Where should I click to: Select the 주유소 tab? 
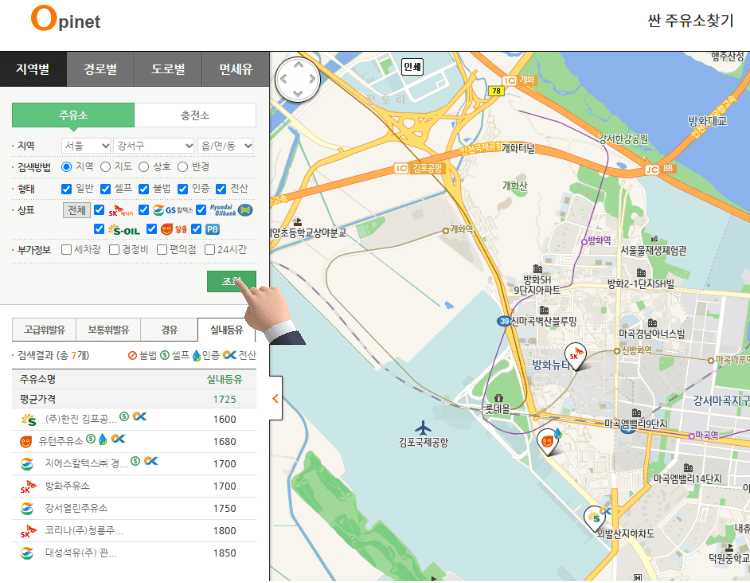coord(73,115)
